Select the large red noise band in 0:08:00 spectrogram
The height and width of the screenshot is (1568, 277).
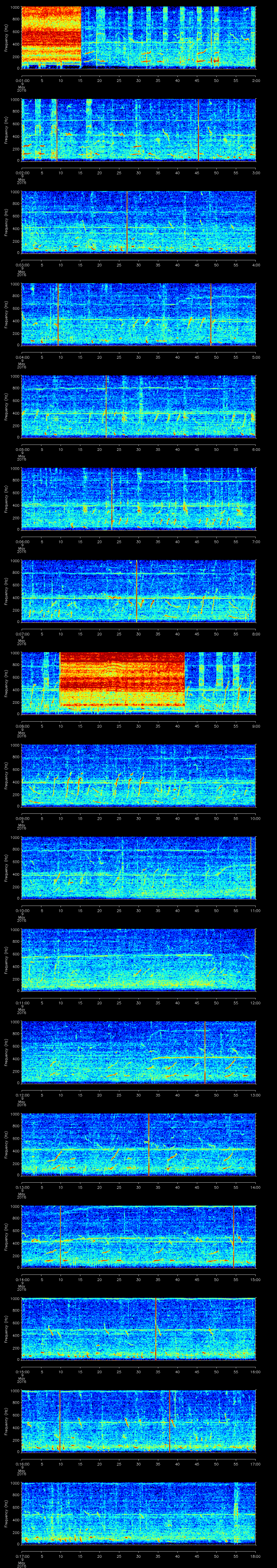[122, 679]
